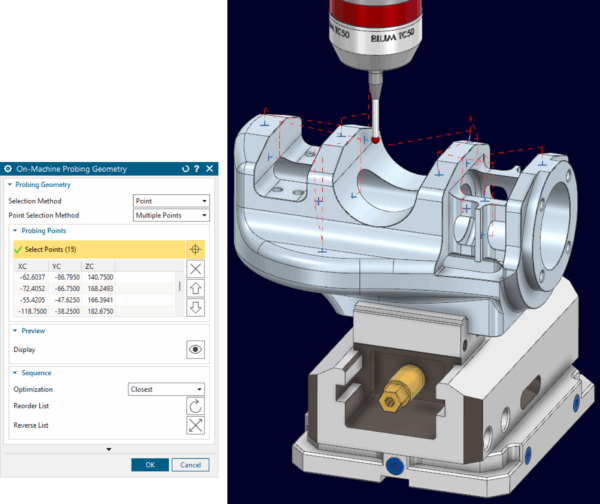Image resolution: width=600 pixels, height=504 pixels.
Task: Open the Point Selection Method dropdown
Action: pyautogui.click(x=171, y=215)
